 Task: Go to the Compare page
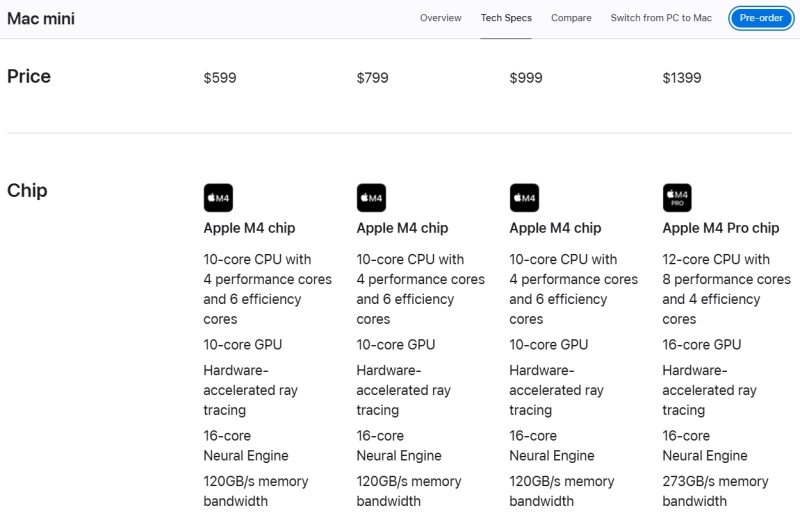(x=571, y=18)
